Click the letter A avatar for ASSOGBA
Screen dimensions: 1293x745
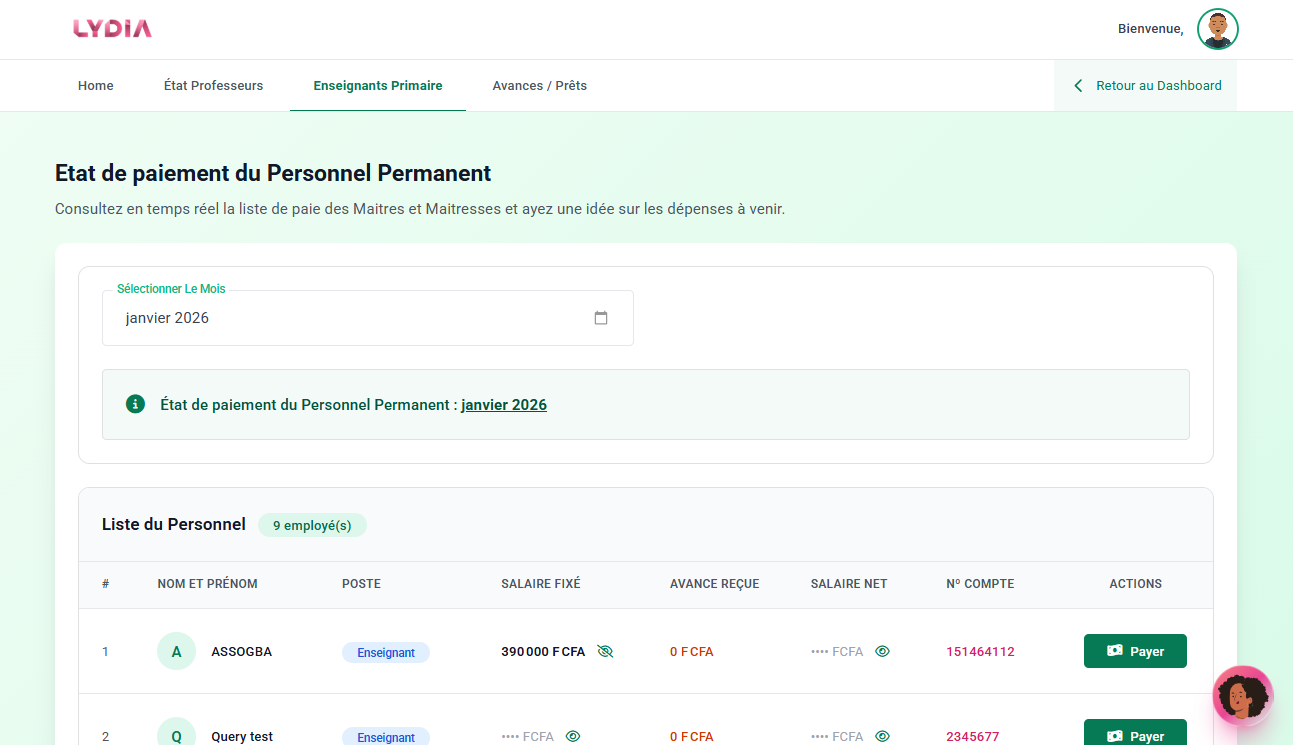click(x=176, y=652)
